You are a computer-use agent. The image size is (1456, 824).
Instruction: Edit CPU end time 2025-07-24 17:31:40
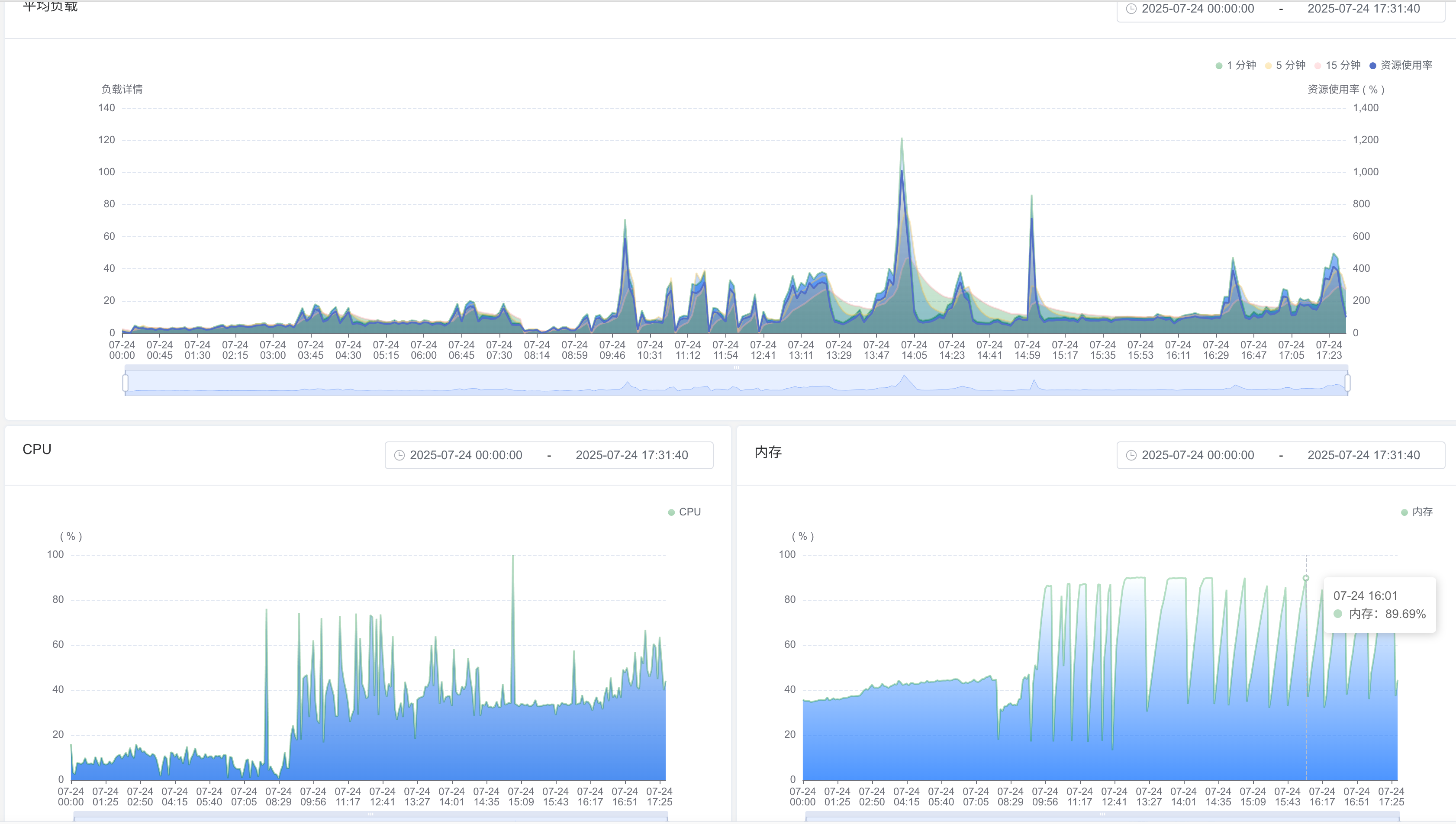click(631, 456)
